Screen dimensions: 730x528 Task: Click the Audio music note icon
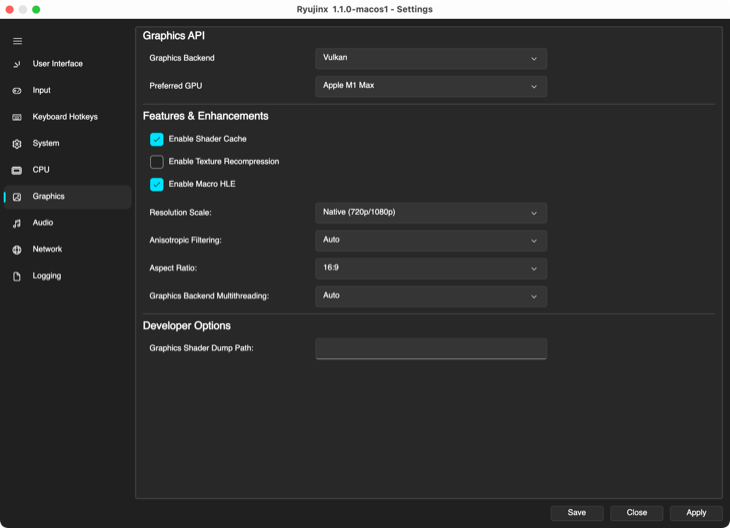17,223
